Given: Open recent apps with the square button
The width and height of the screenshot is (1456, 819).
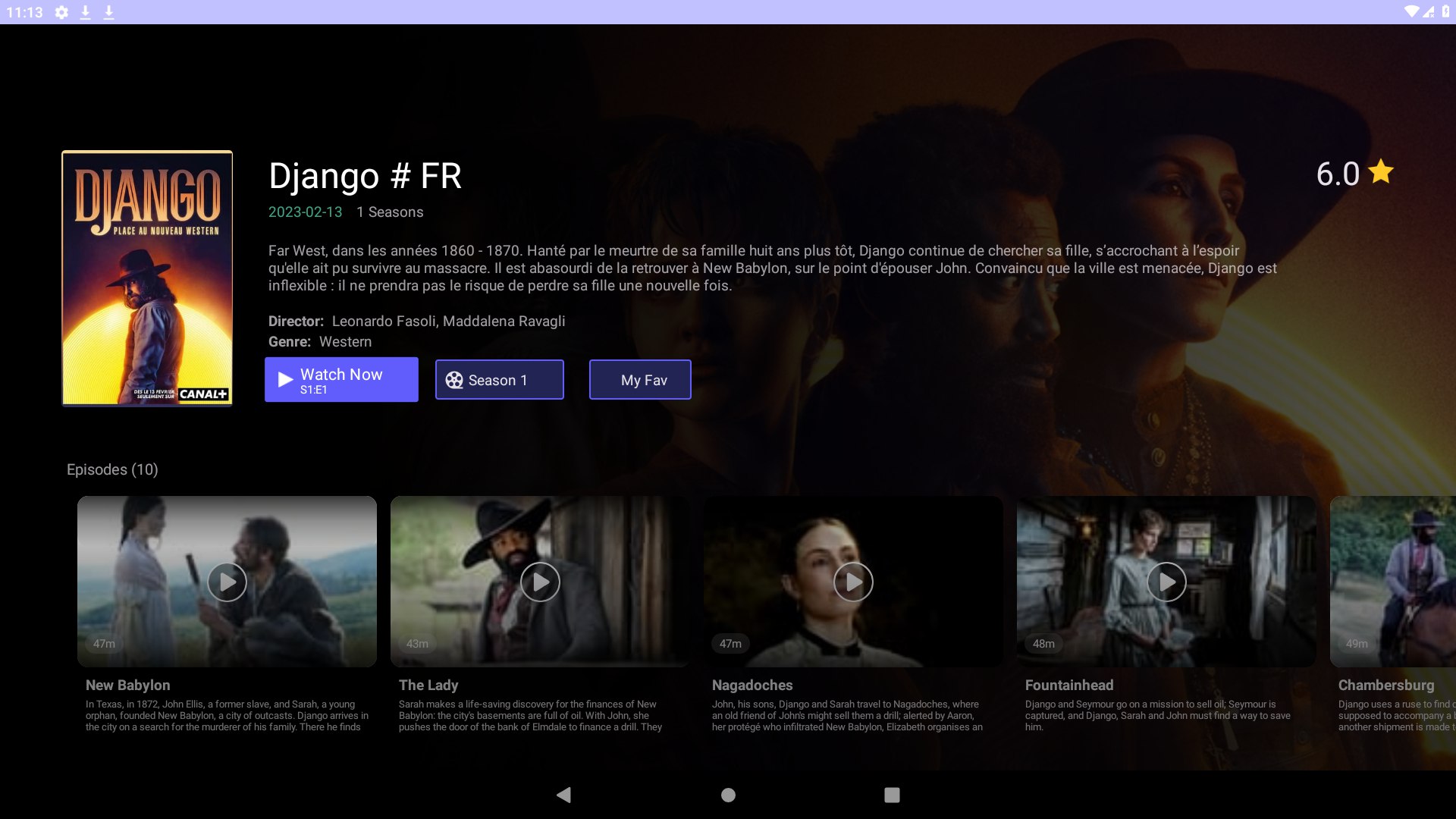Looking at the screenshot, I should [892, 794].
